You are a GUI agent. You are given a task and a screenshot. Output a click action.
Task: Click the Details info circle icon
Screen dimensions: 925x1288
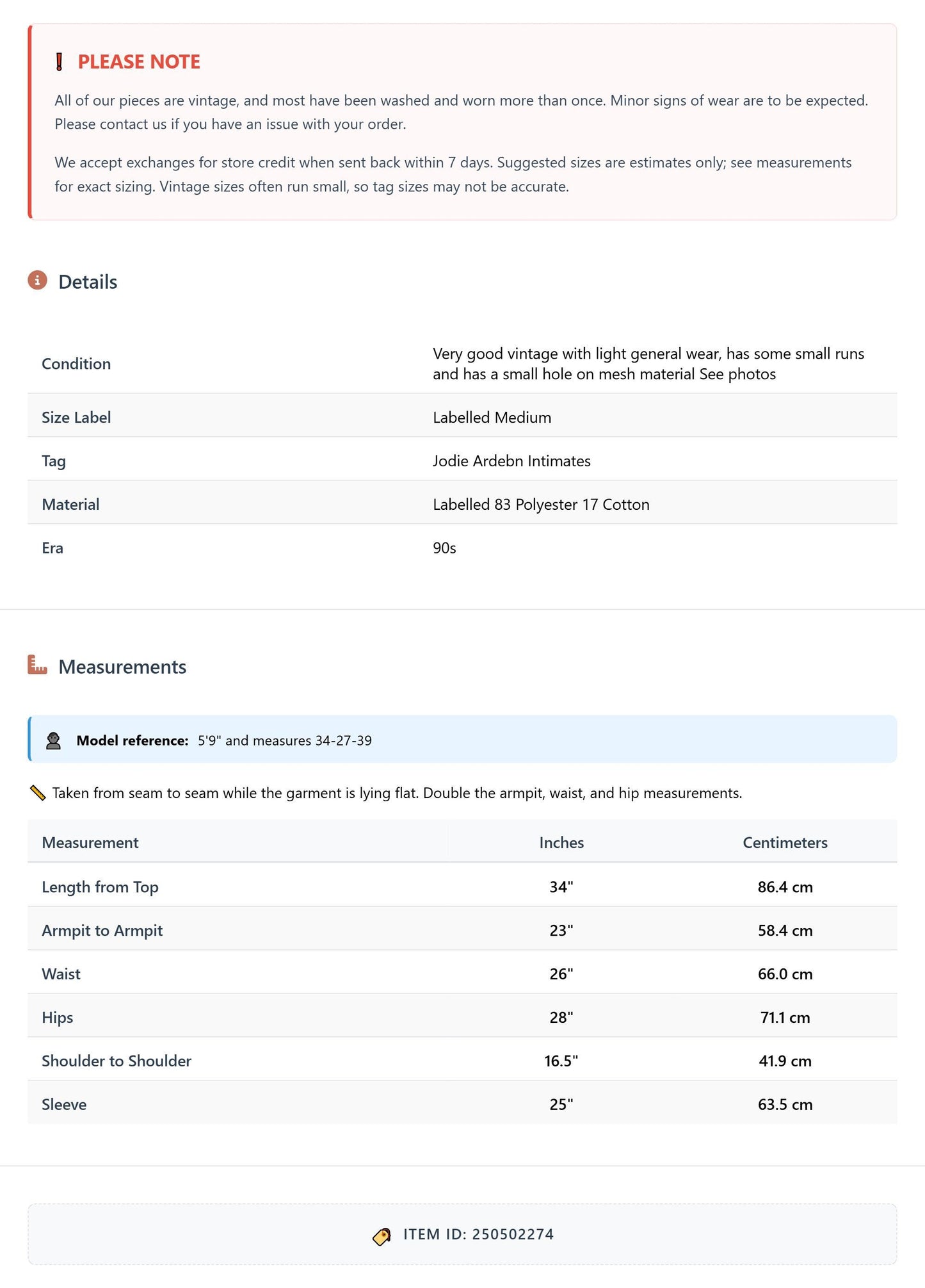[38, 281]
